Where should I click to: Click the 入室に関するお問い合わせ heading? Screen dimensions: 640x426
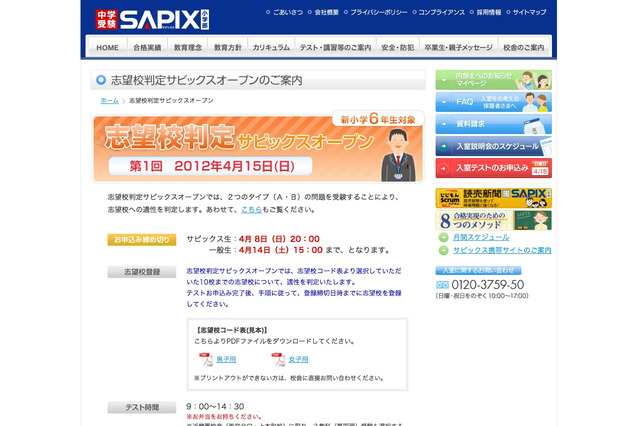(x=478, y=270)
